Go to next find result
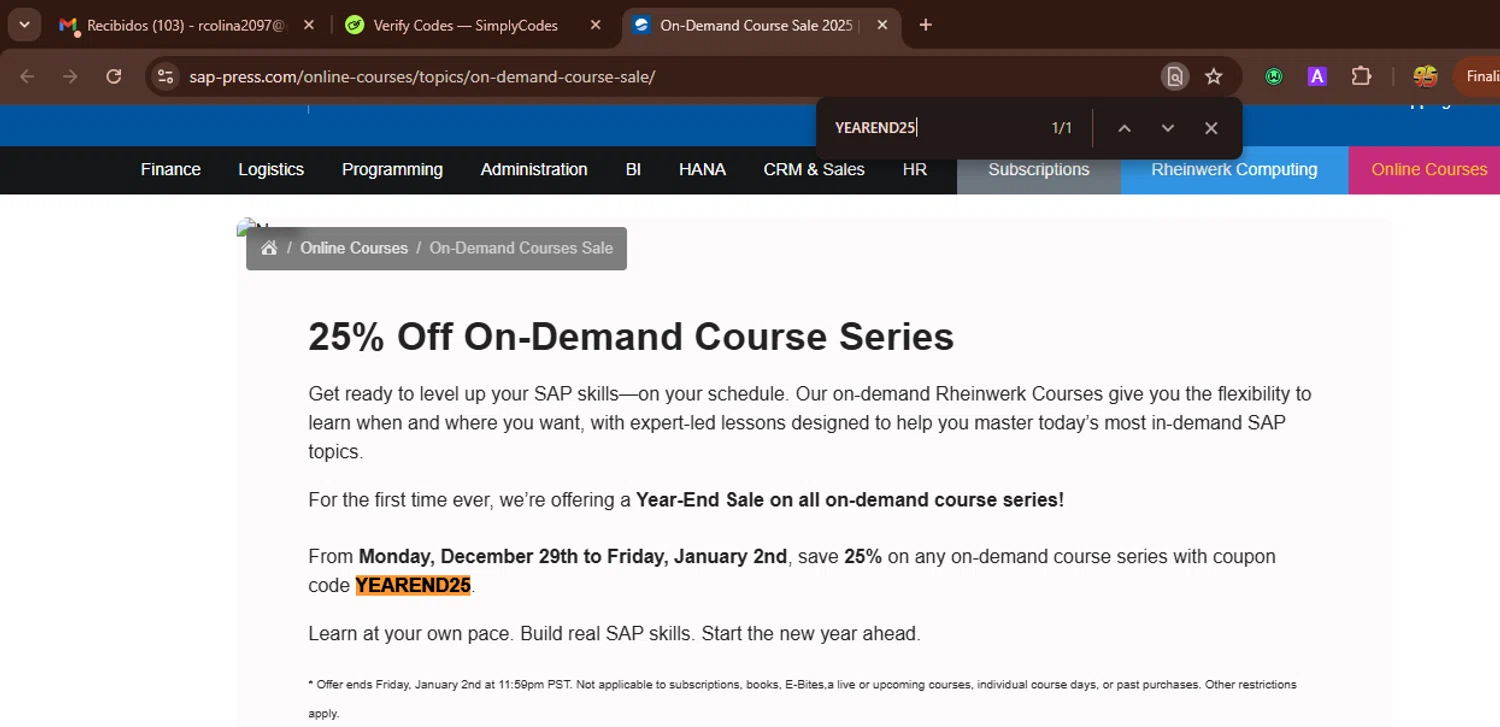 [1167, 128]
